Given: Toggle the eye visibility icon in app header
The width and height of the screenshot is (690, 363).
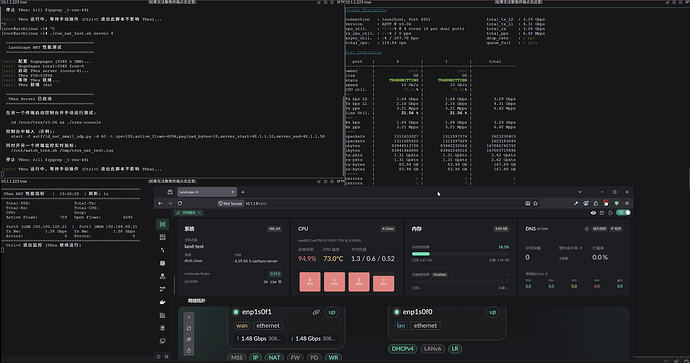Looking at the screenshot, I should pyautogui.click(x=593, y=213).
